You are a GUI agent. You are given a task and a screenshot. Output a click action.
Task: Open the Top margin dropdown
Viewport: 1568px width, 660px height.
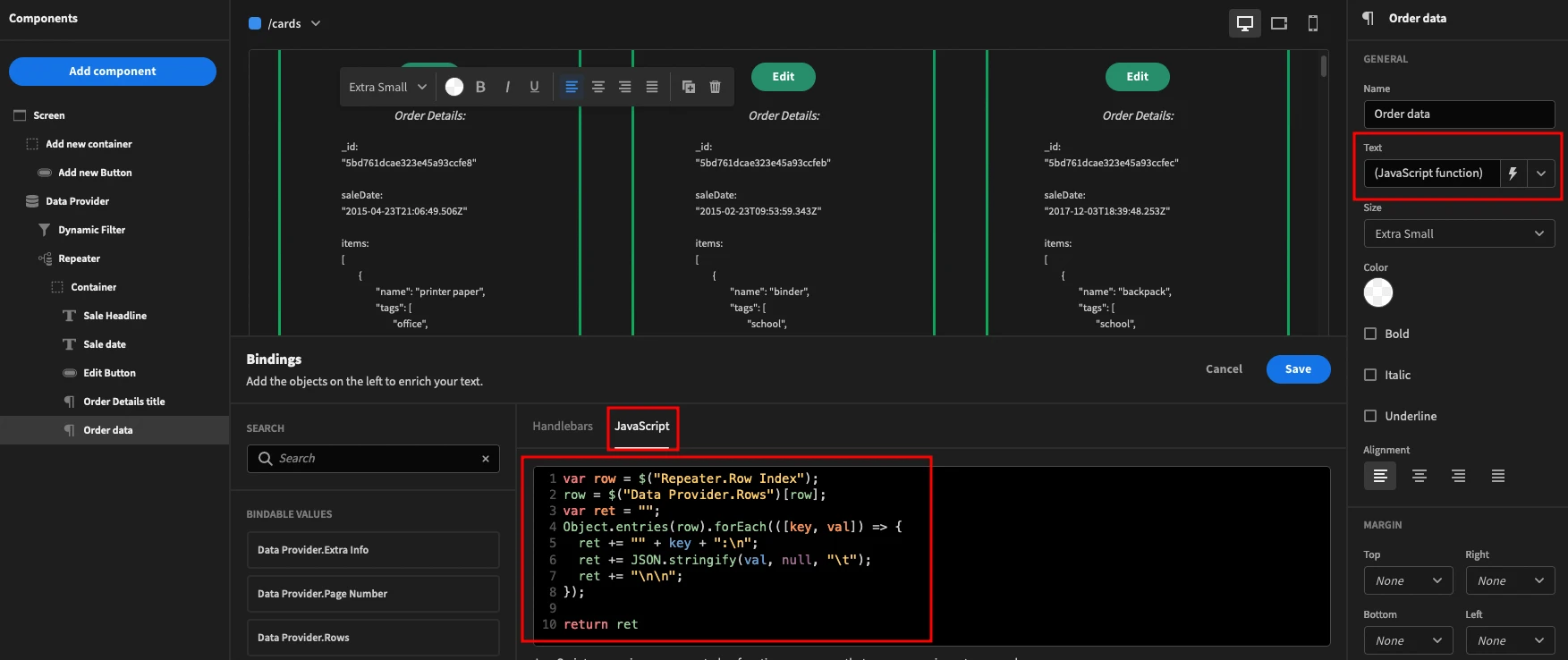click(1408, 580)
